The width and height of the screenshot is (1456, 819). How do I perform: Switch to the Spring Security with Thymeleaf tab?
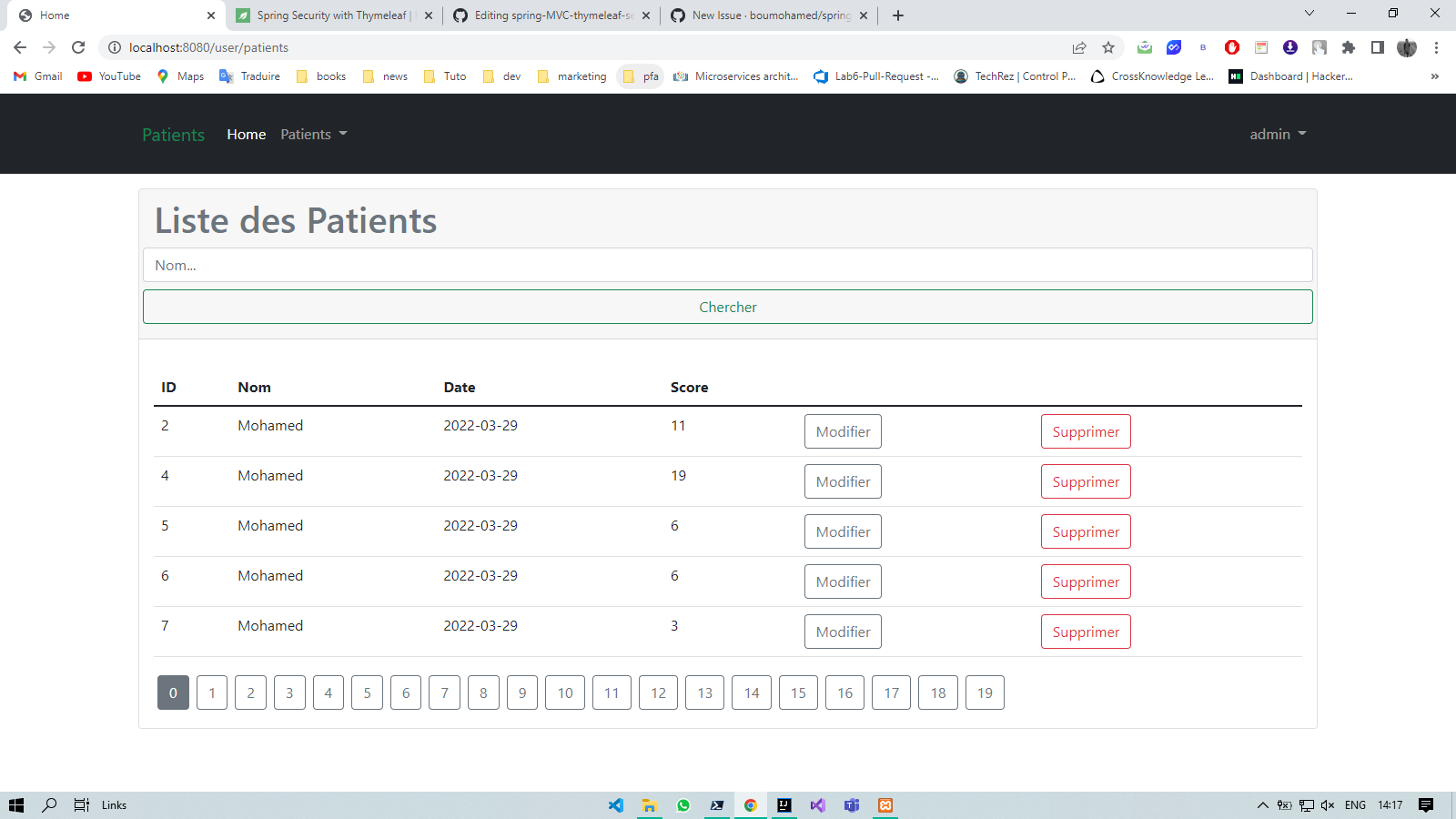[328, 15]
